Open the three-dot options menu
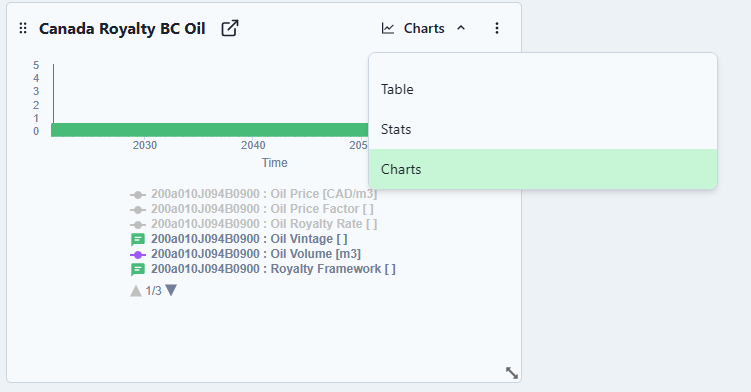Viewport: 751px width, 392px height. pos(497,28)
